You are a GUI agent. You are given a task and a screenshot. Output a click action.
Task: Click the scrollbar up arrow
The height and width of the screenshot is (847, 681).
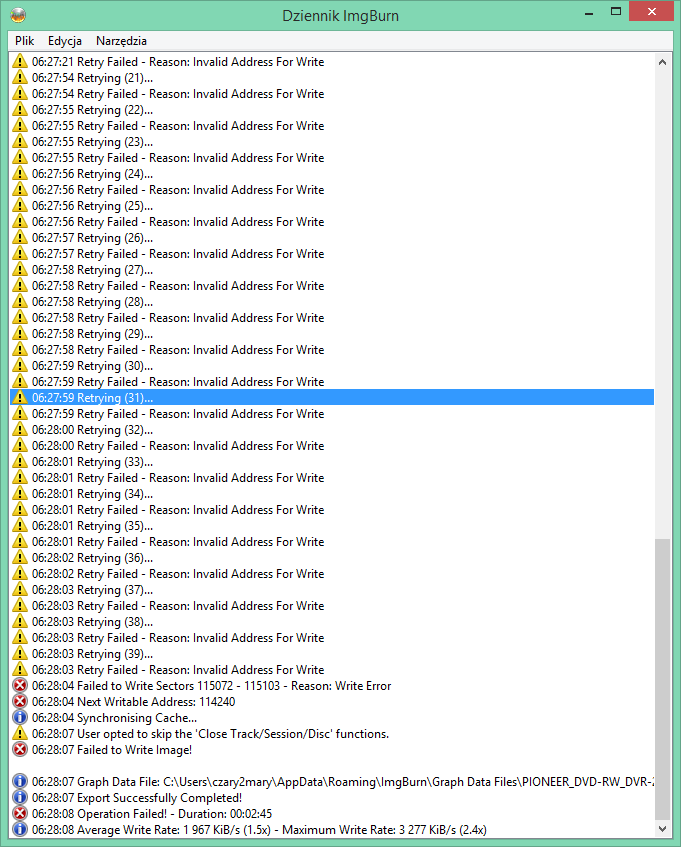point(662,62)
